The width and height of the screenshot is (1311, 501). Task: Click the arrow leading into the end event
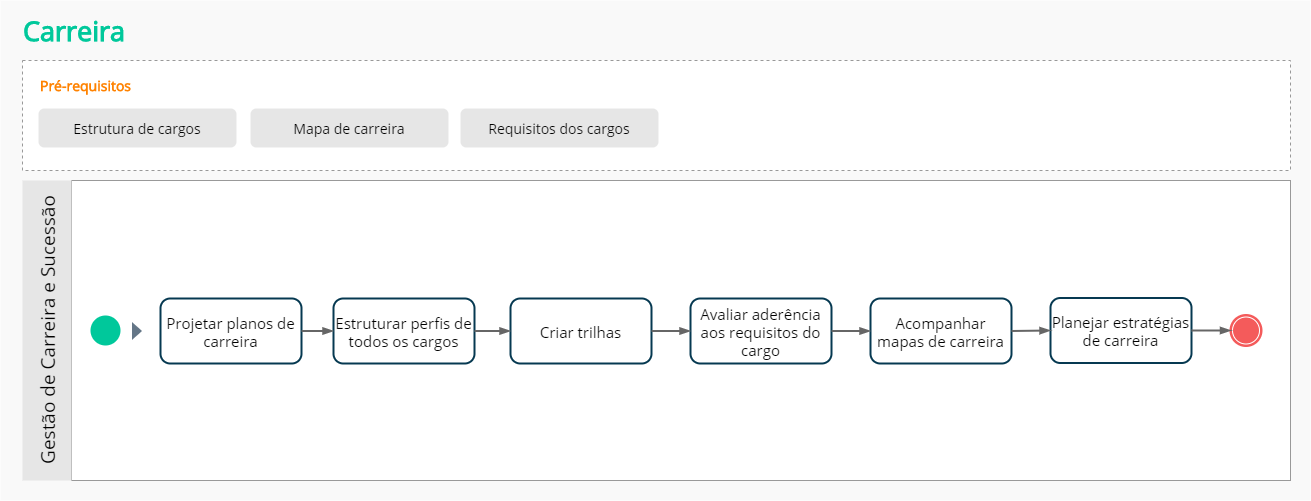coord(1211,330)
